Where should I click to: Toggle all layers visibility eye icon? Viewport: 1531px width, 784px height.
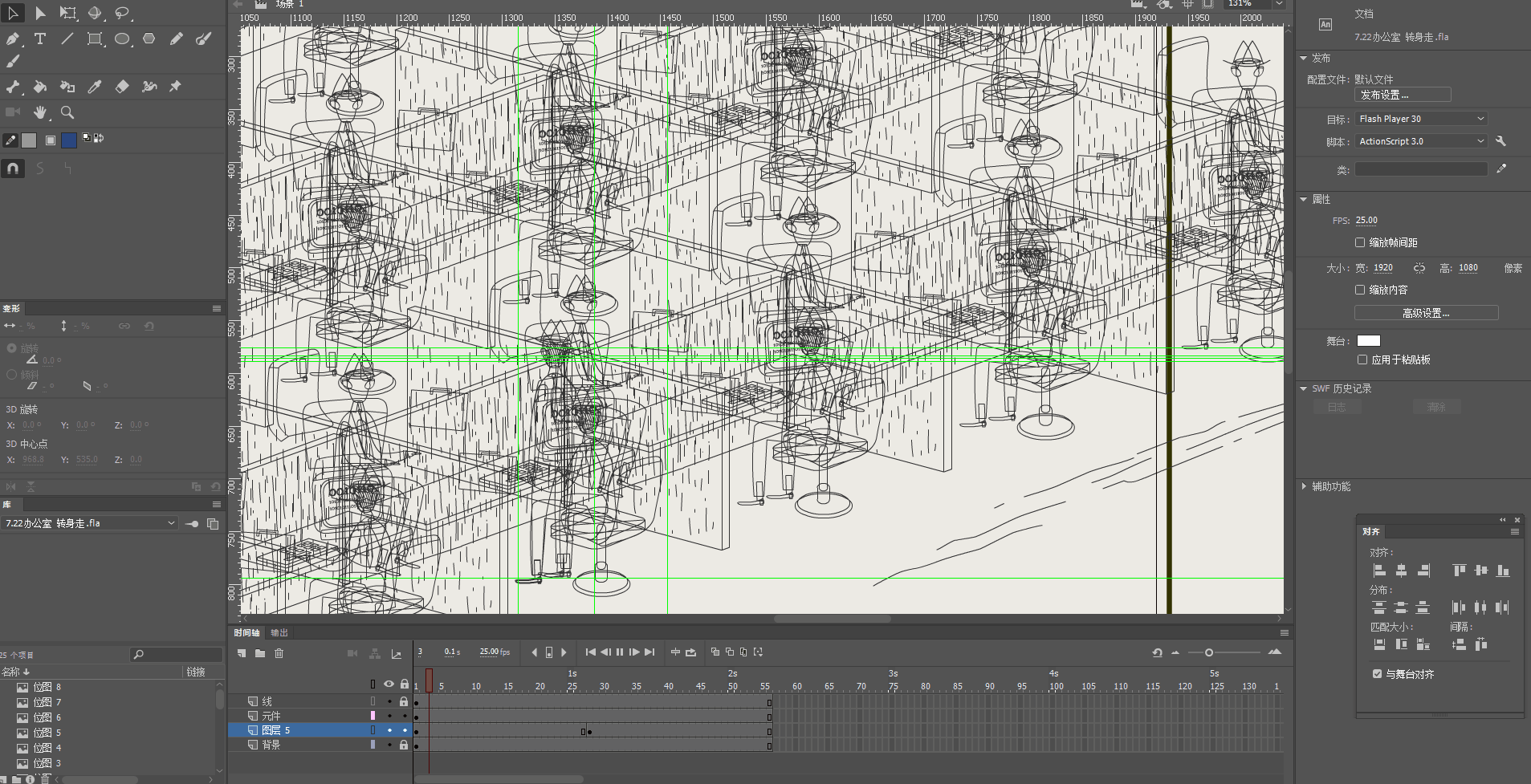tap(389, 684)
